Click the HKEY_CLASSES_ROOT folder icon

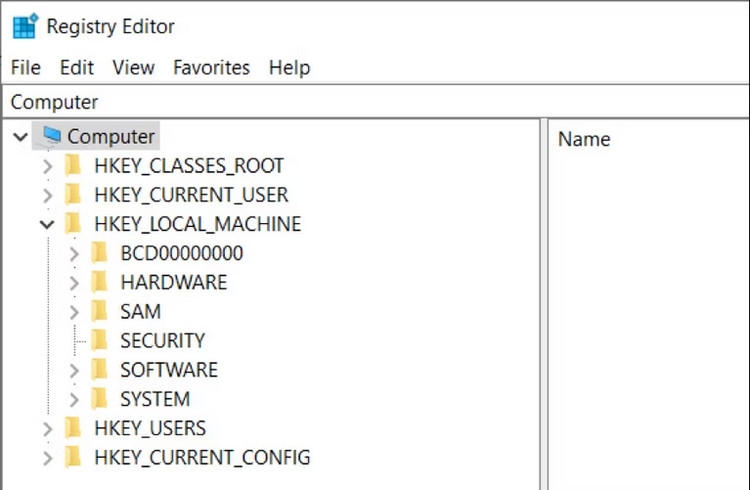73,166
